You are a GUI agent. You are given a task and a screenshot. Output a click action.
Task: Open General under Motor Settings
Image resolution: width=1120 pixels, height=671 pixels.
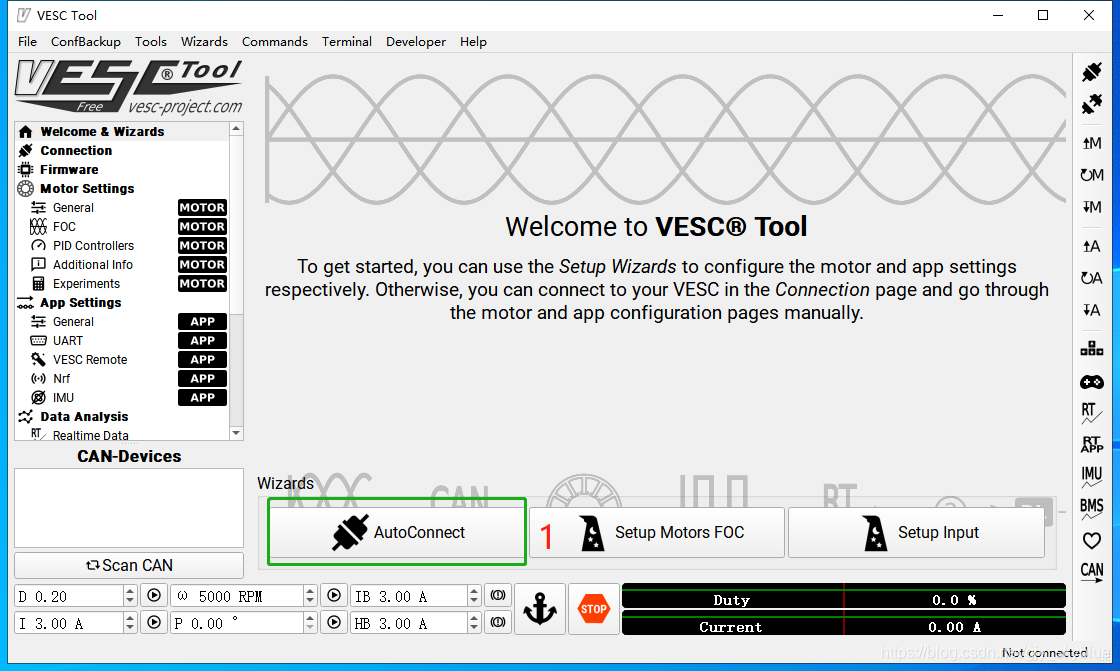click(122, 208)
